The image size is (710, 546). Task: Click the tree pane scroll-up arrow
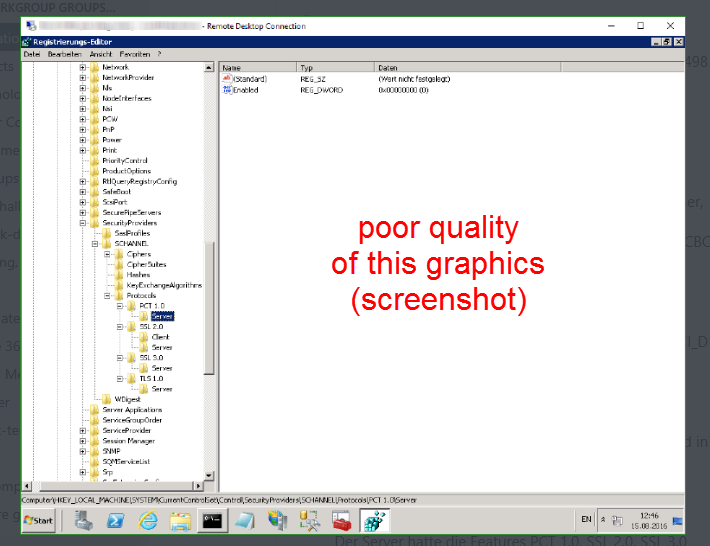(x=209, y=67)
